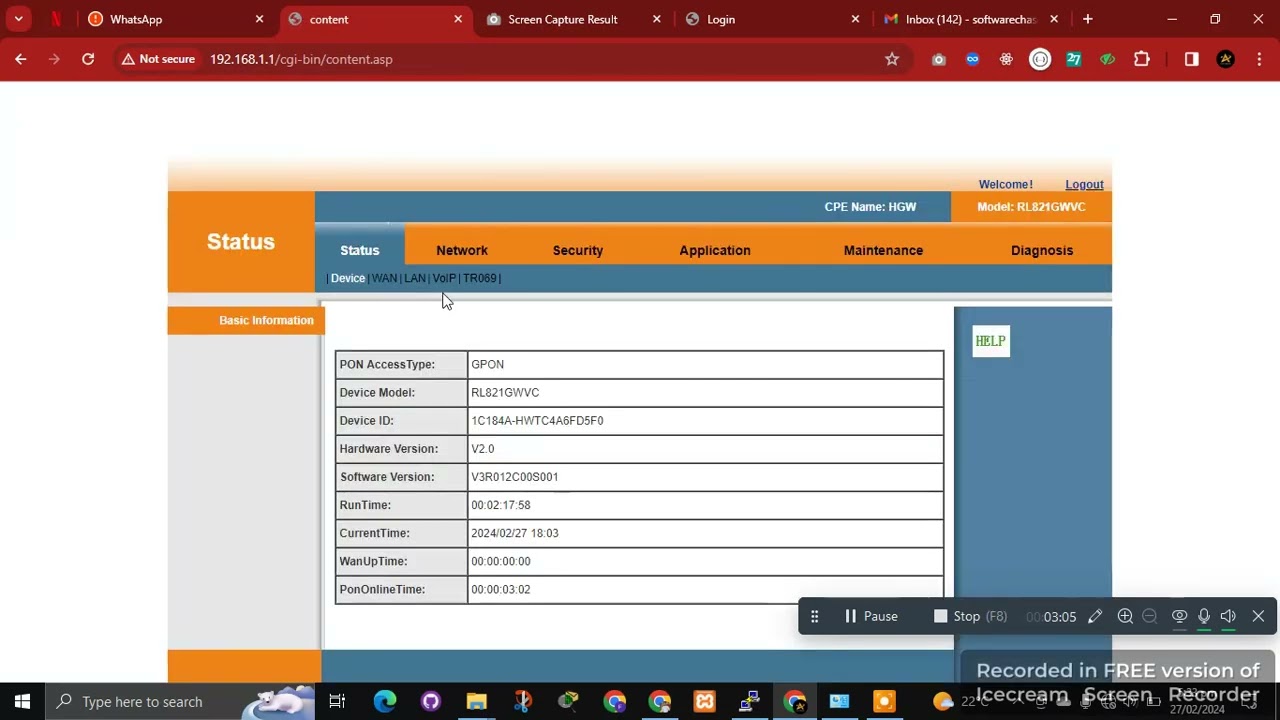Open the Maintenance menu tab

point(883,250)
